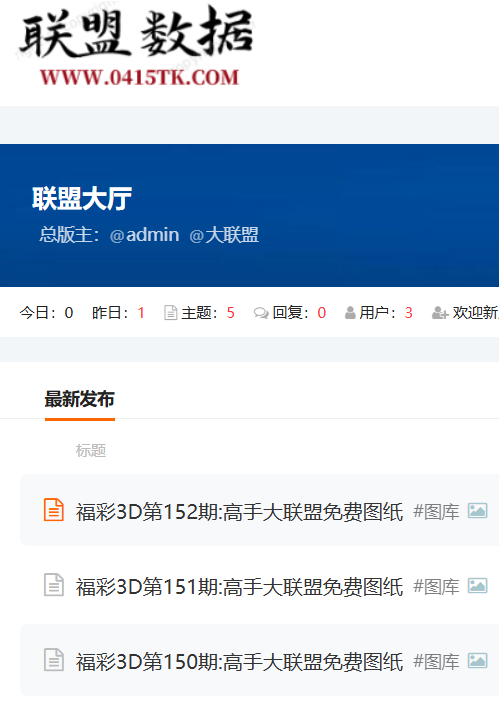Click the 用户 person icon
Screen dimensions: 499x709
tap(350, 312)
